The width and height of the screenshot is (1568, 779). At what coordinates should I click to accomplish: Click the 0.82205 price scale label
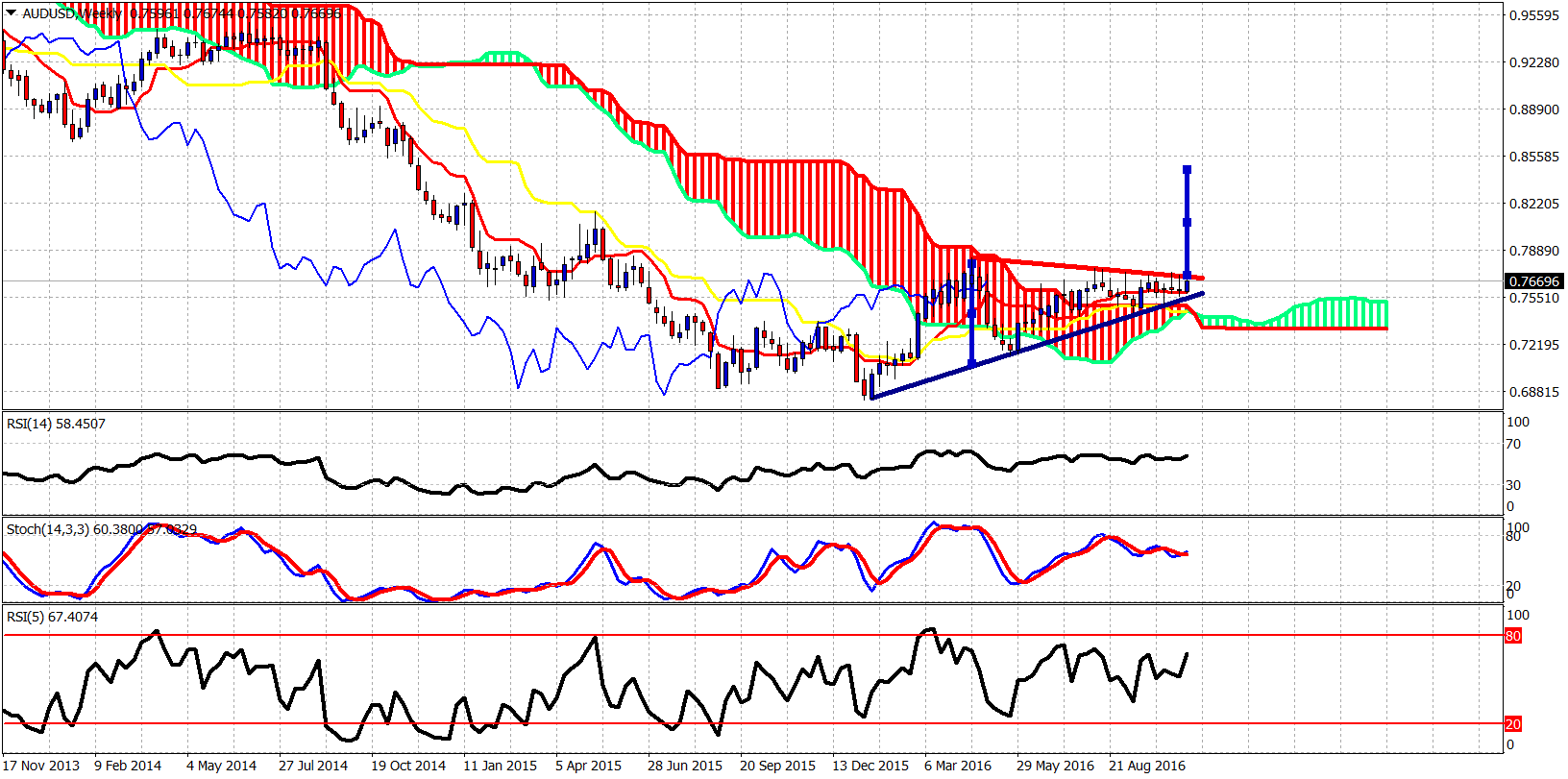coord(1534,204)
